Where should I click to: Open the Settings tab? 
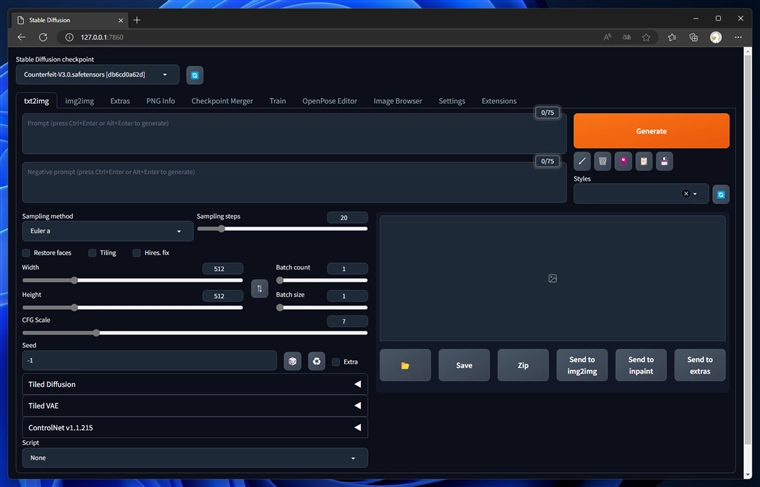(x=452, y=101)
